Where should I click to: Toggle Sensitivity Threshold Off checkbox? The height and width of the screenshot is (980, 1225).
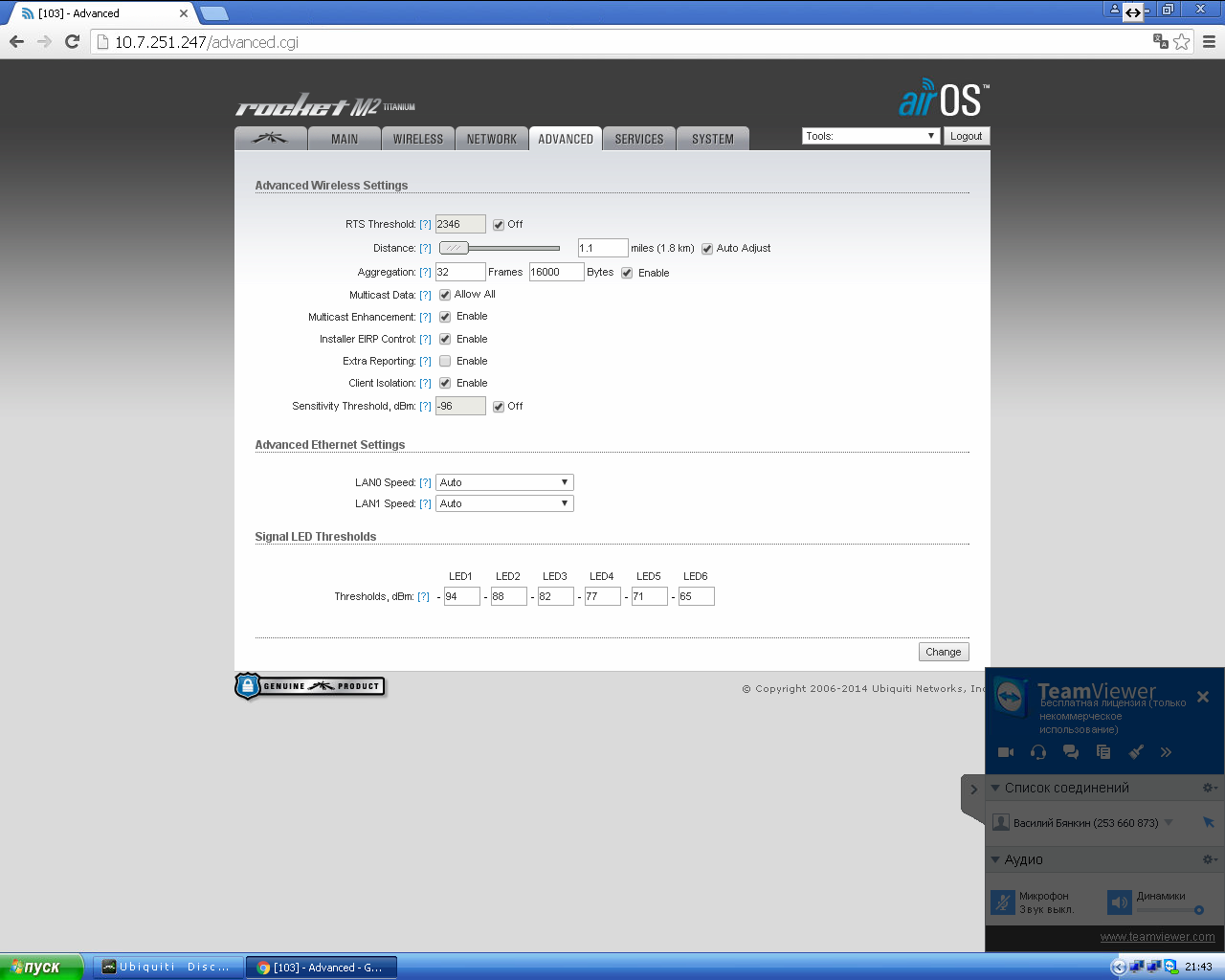[499, 407]
